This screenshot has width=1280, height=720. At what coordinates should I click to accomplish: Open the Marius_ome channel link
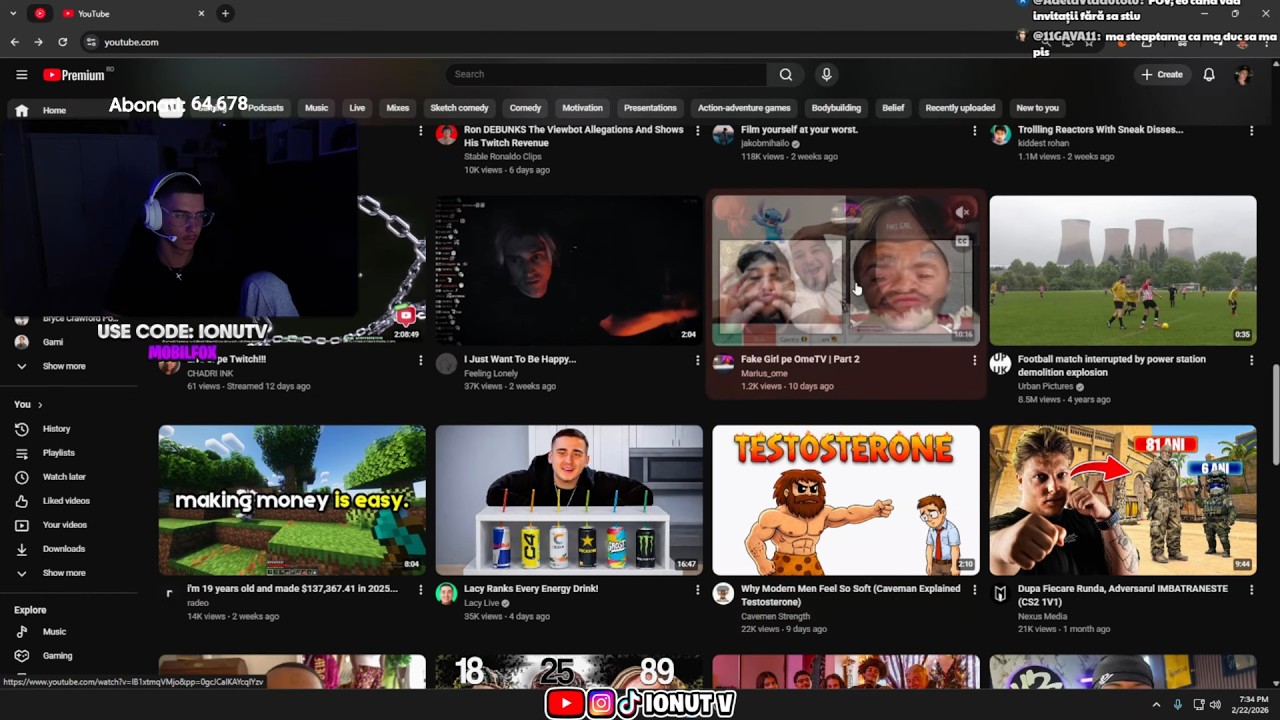(x=764, y=373)
